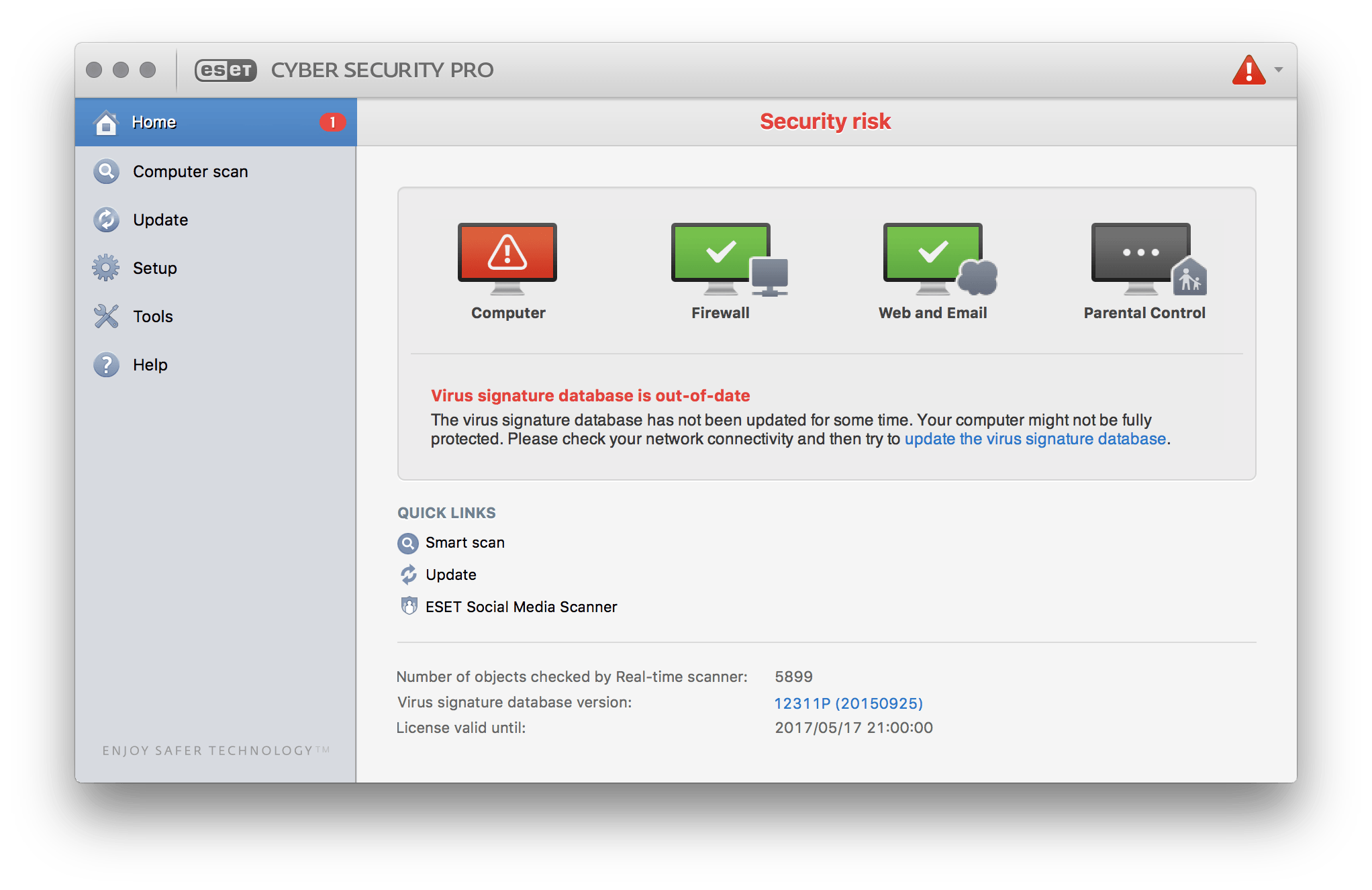Open the Tools sidebar section
Screen dimensions: 1372x890
(152, 317)
